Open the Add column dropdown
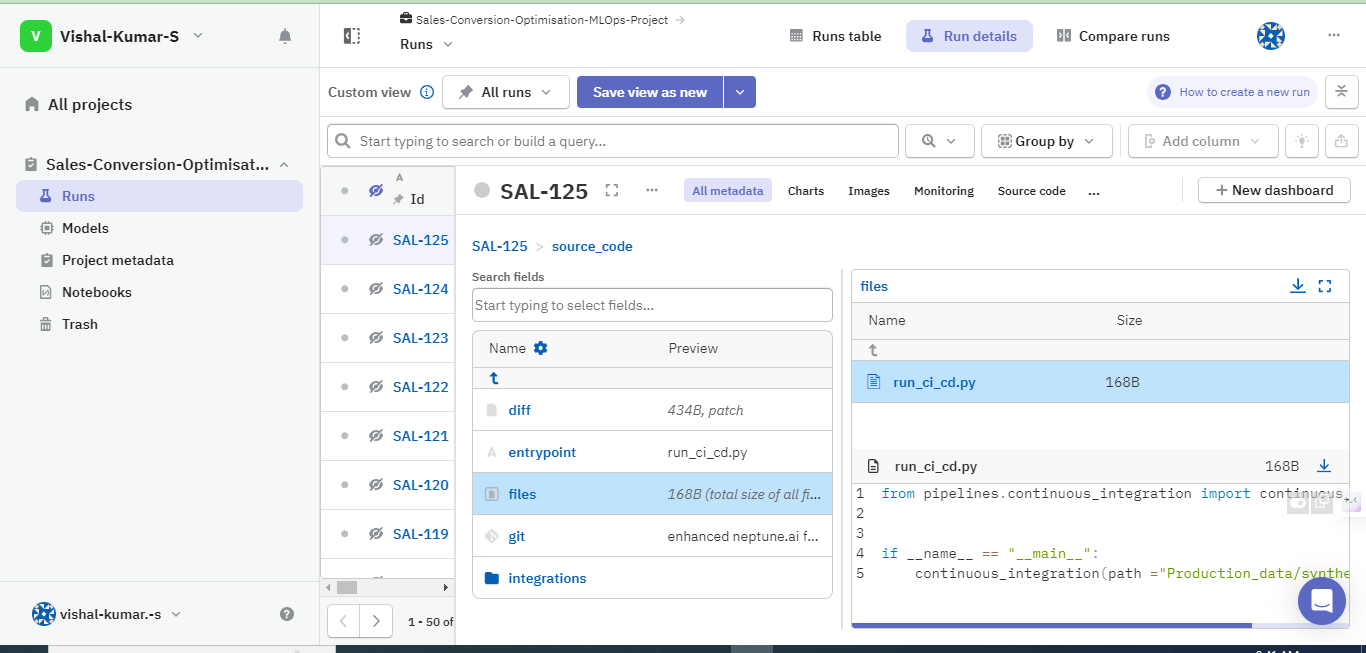The height and width of the screenshot is (653, 1366). (x=1203, y=141)
